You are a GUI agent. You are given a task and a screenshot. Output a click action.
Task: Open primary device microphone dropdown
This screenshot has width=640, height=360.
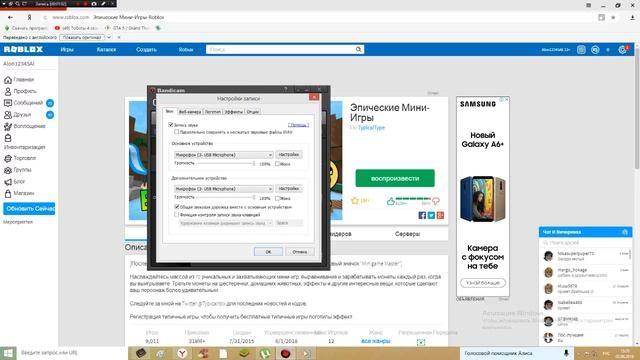tap(223, 155)
